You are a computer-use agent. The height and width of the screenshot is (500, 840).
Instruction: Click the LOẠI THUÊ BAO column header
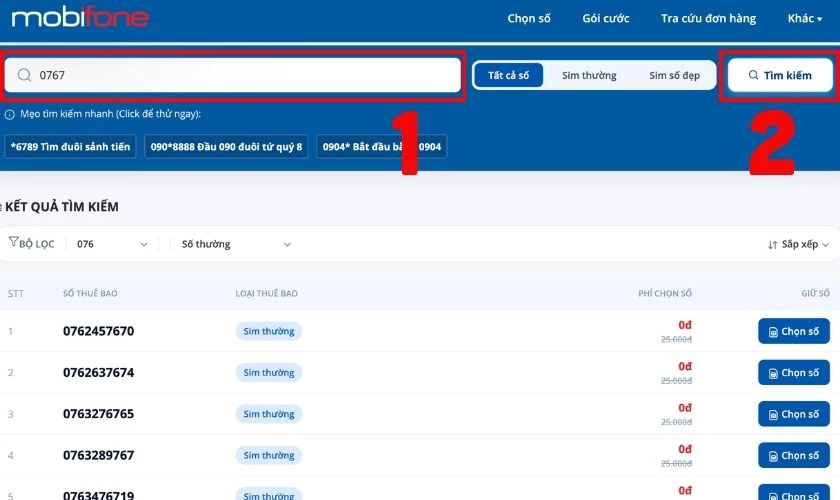(266, 293)
